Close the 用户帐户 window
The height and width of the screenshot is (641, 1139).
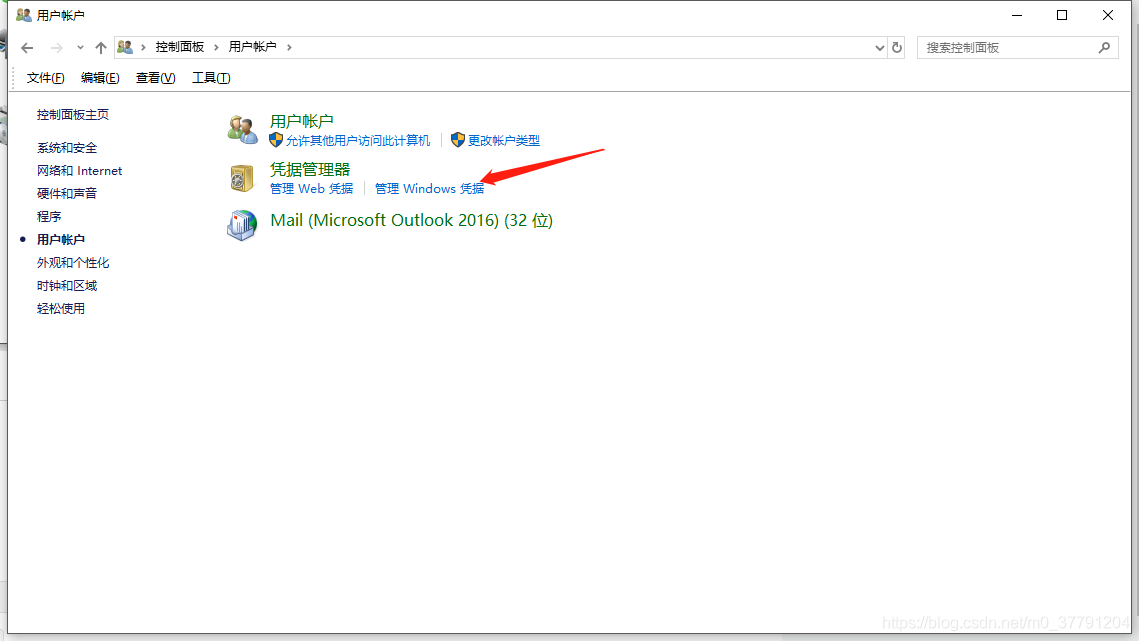1108,15
